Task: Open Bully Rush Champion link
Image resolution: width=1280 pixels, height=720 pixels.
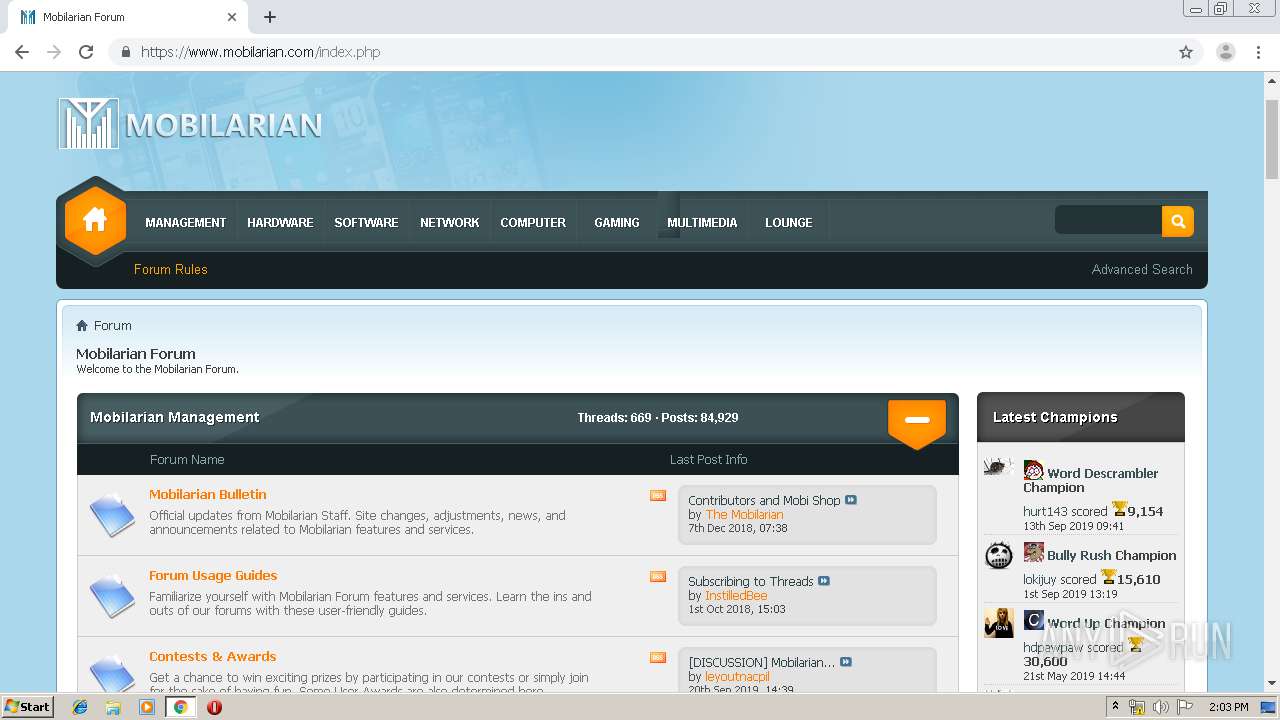Action: tap(1112, 555)
